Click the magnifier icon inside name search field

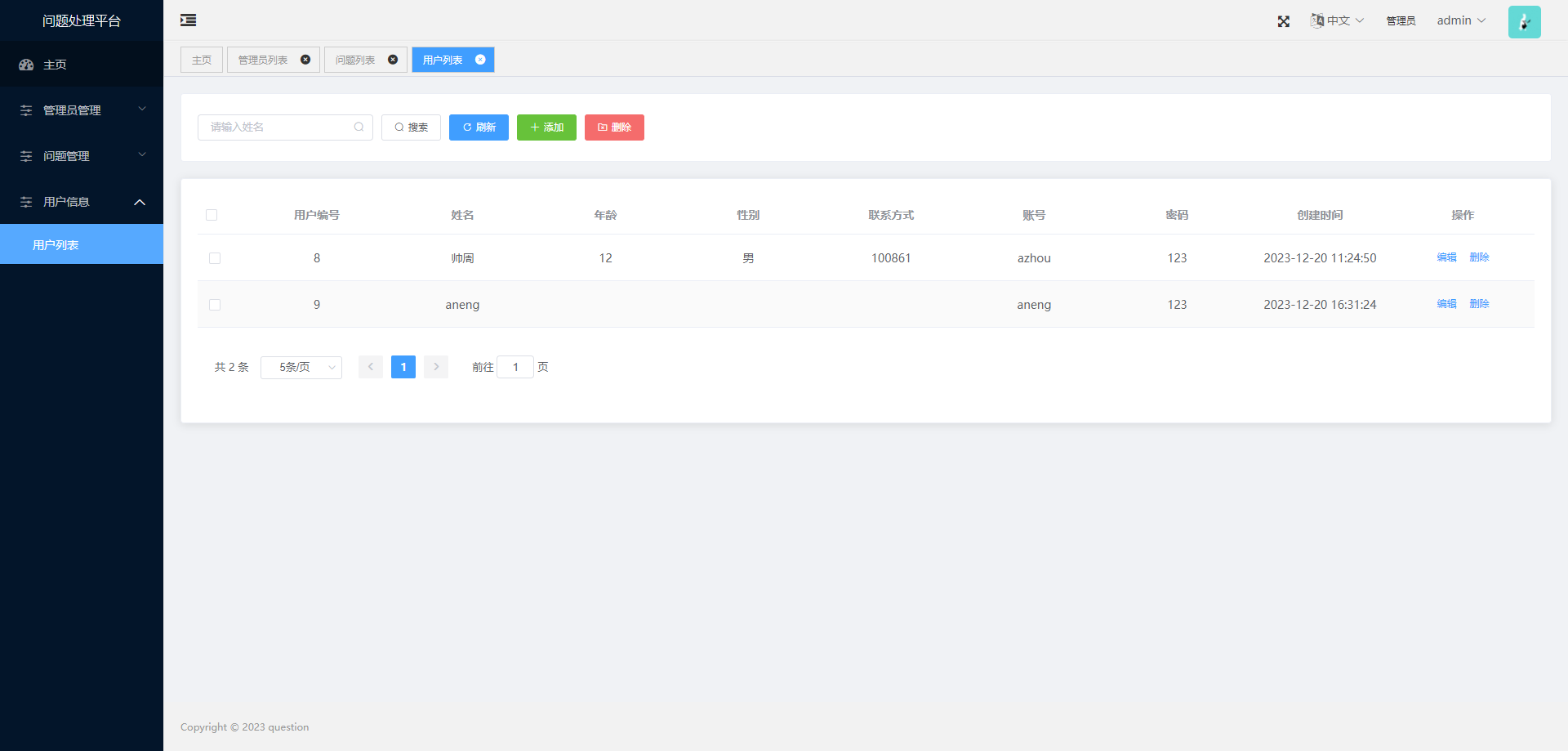359,127
